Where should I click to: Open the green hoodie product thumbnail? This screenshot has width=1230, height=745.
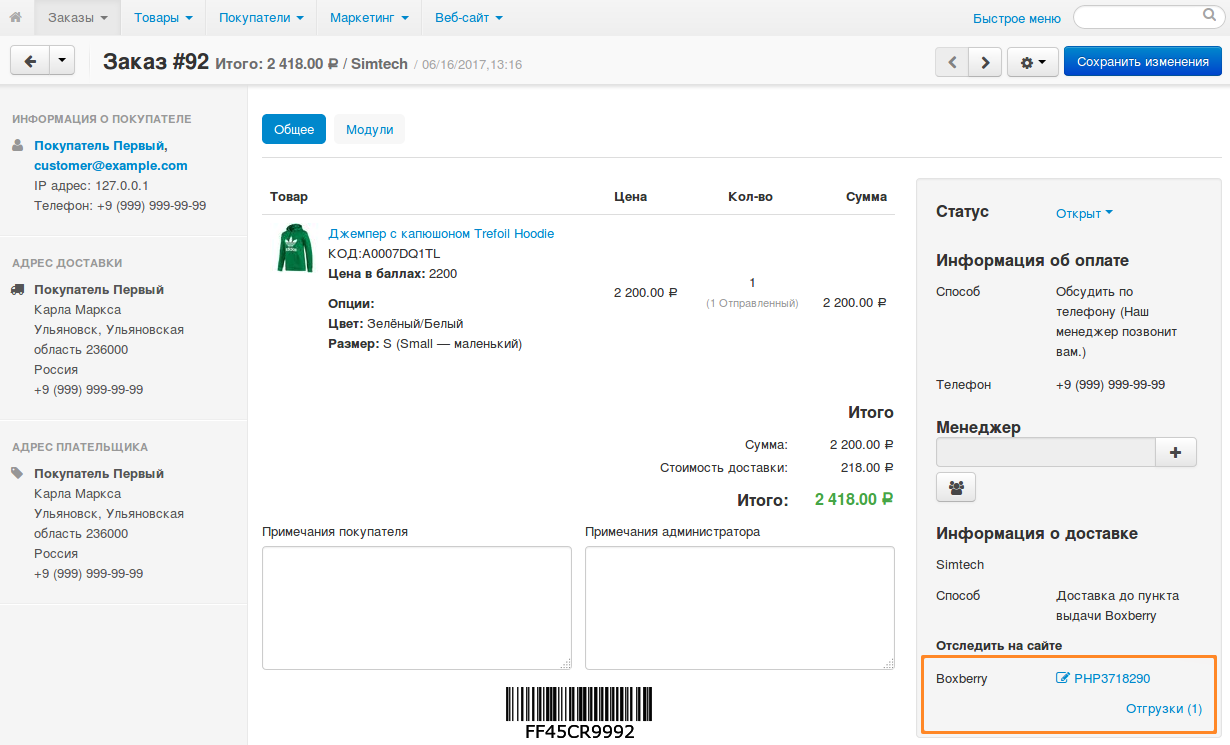pyautogui.click(x=294, y=249)
